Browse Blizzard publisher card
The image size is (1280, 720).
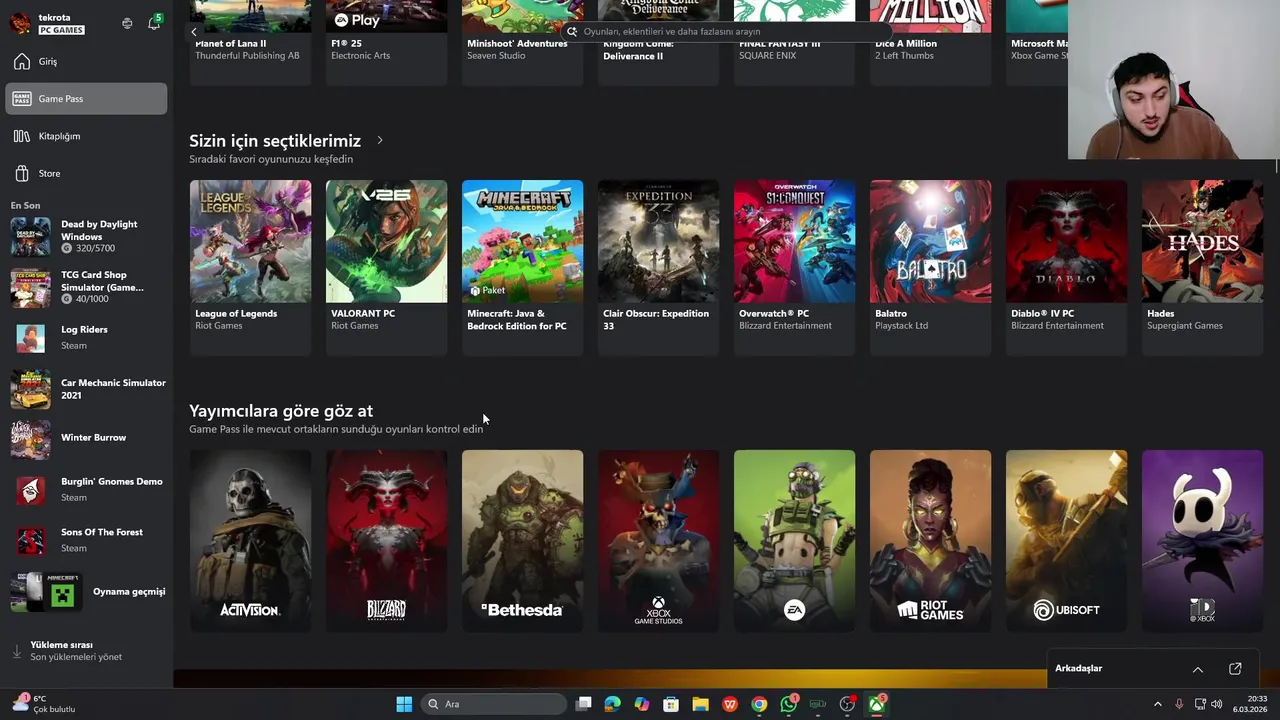tap(386, 541)
